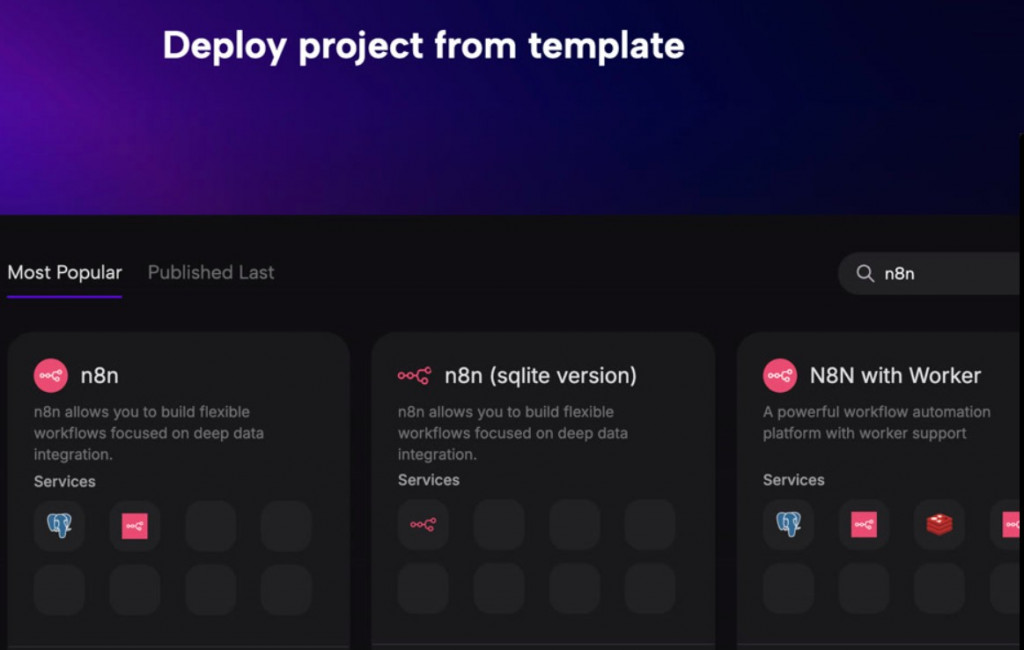Select the Redis service icon in Worker card
This screenshot has width=1024, height=650.
click(x=939, y=524)
